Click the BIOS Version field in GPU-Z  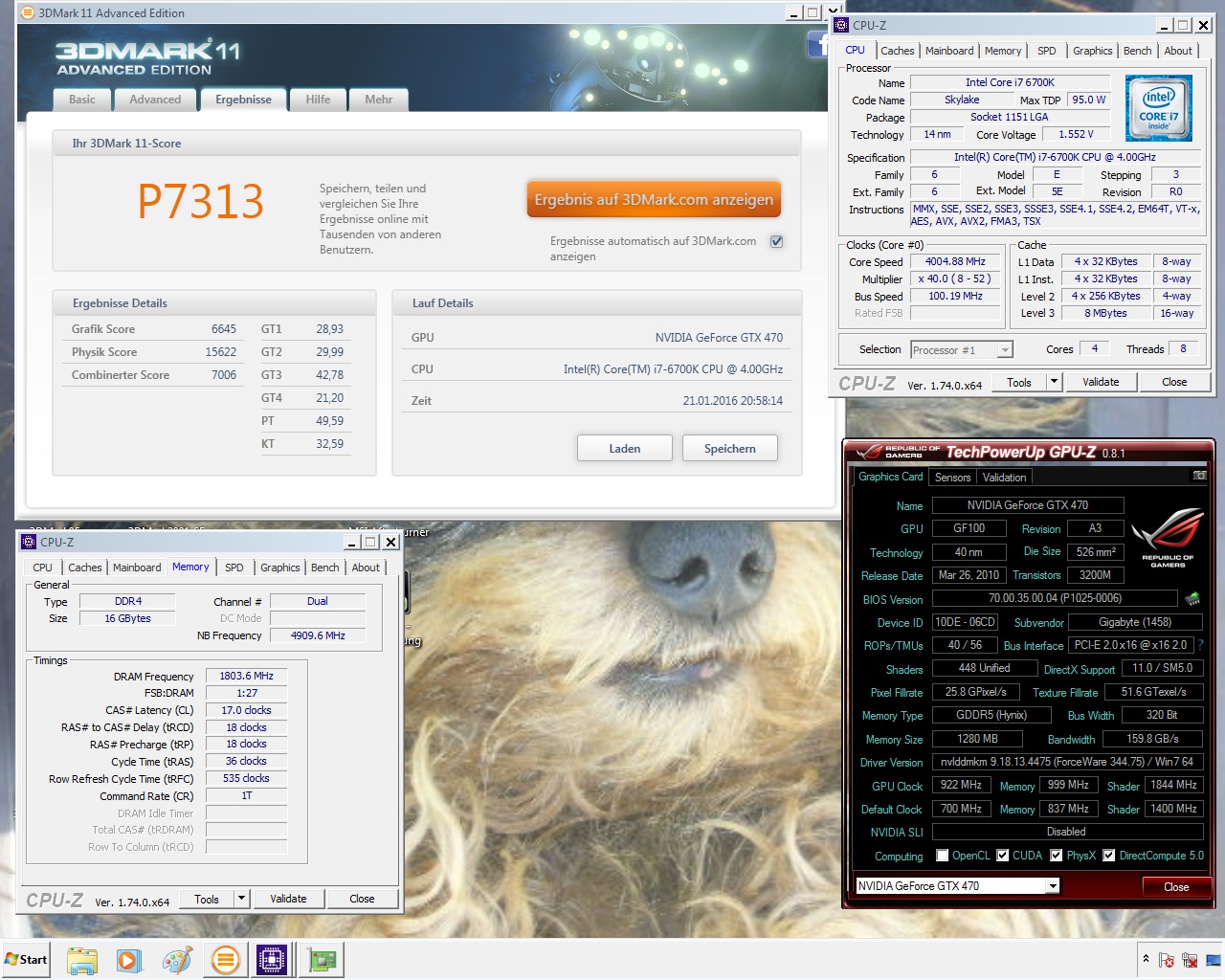[1055, 598]
